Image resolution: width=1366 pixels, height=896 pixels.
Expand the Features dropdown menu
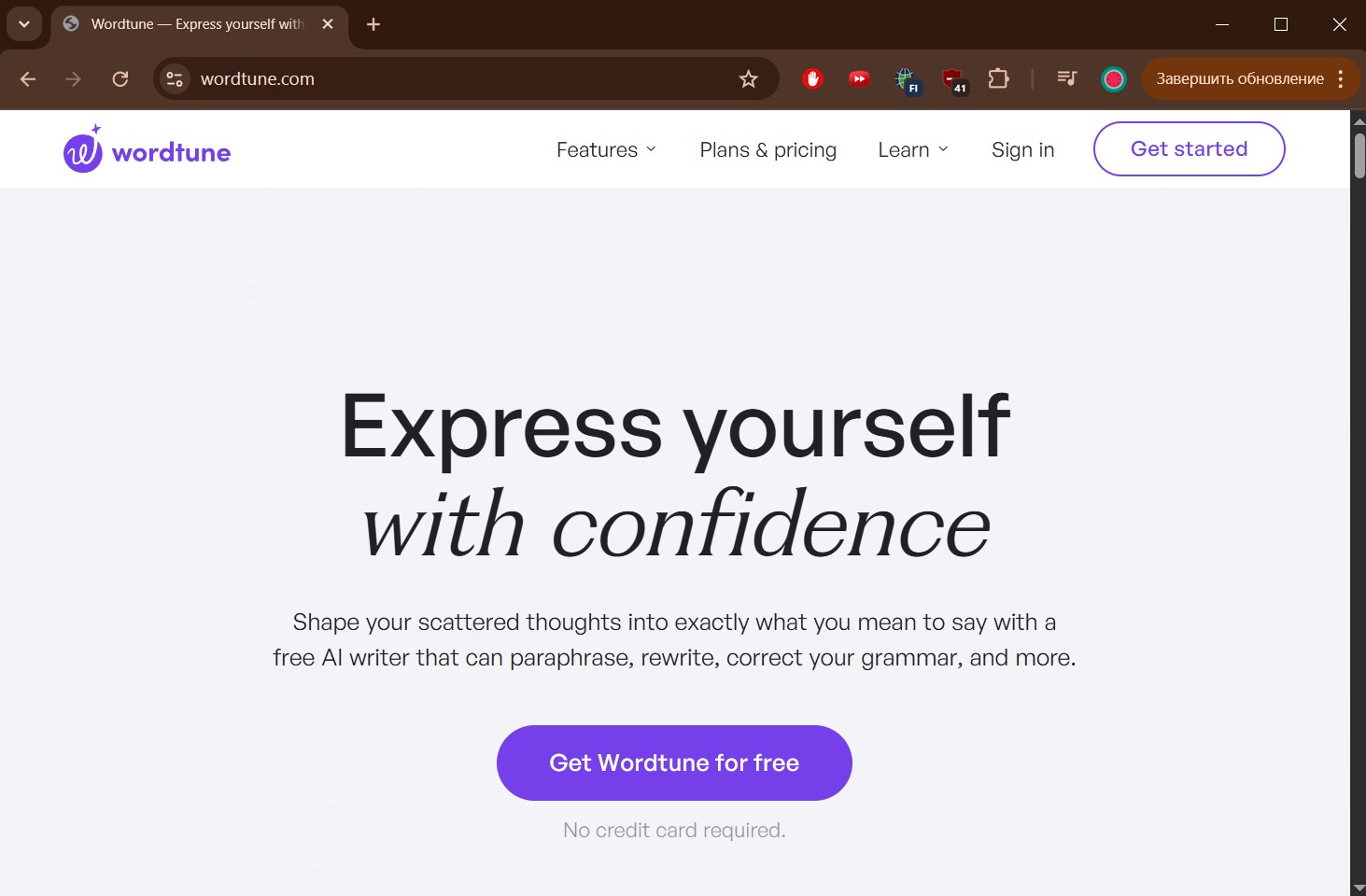point(606,150)
